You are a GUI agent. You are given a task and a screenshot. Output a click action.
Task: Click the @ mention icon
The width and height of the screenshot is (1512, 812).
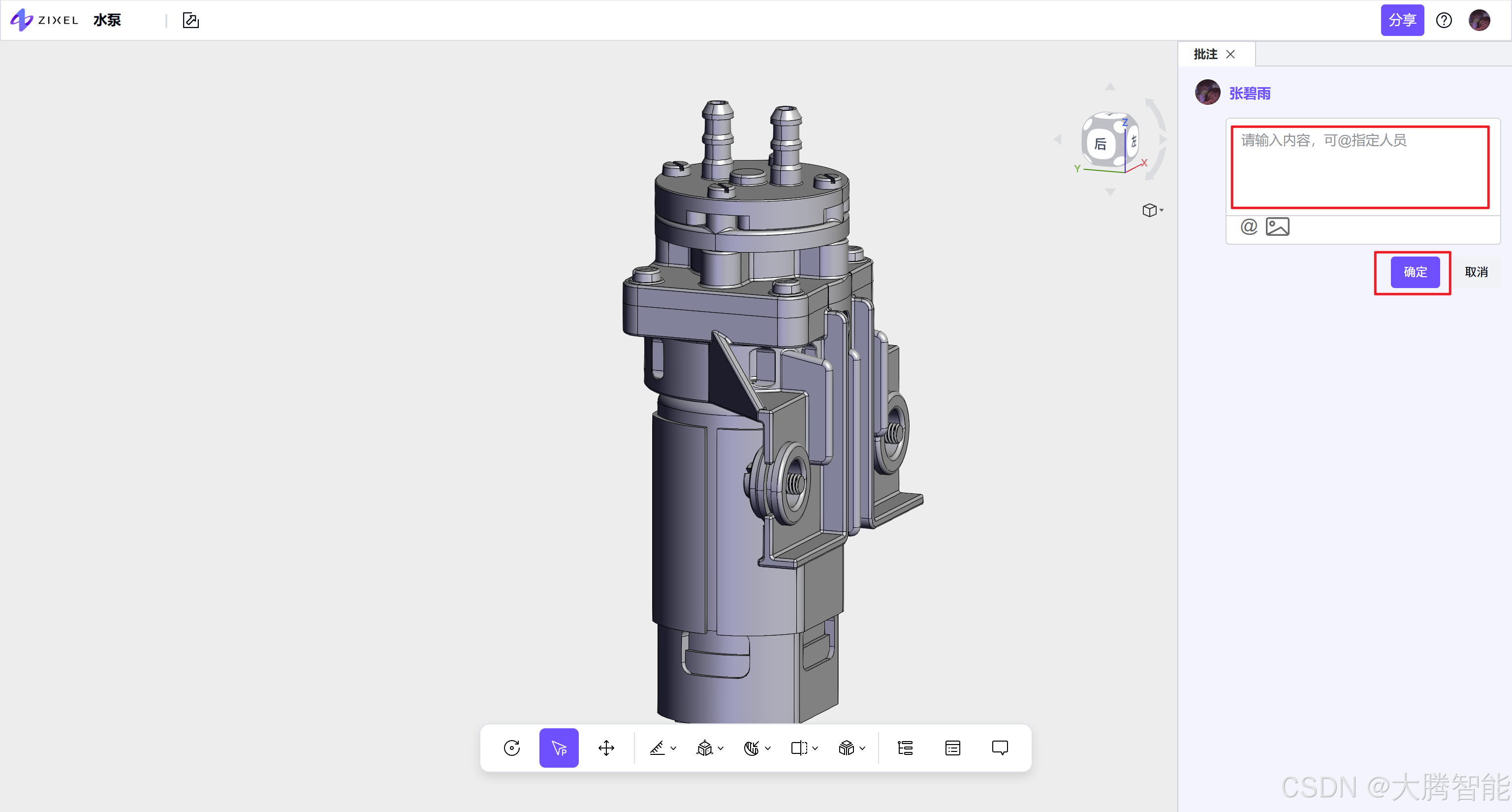pos(1249,227)
